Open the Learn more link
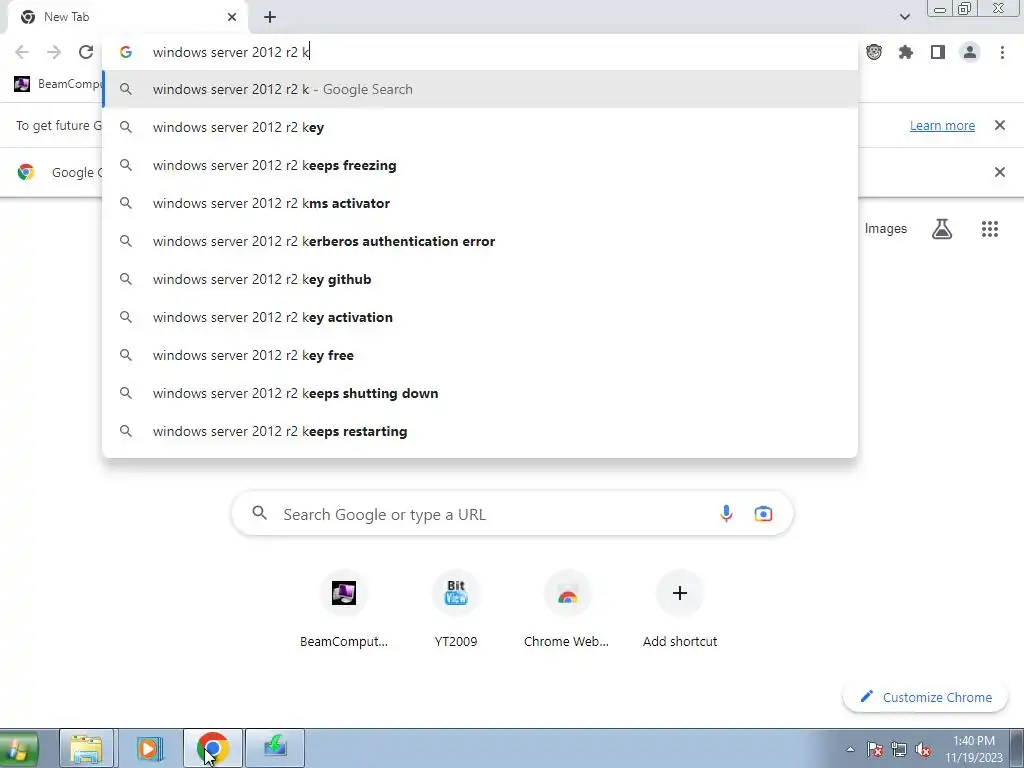This screenshot has height=768, width=1024. (x=942, y=125)
